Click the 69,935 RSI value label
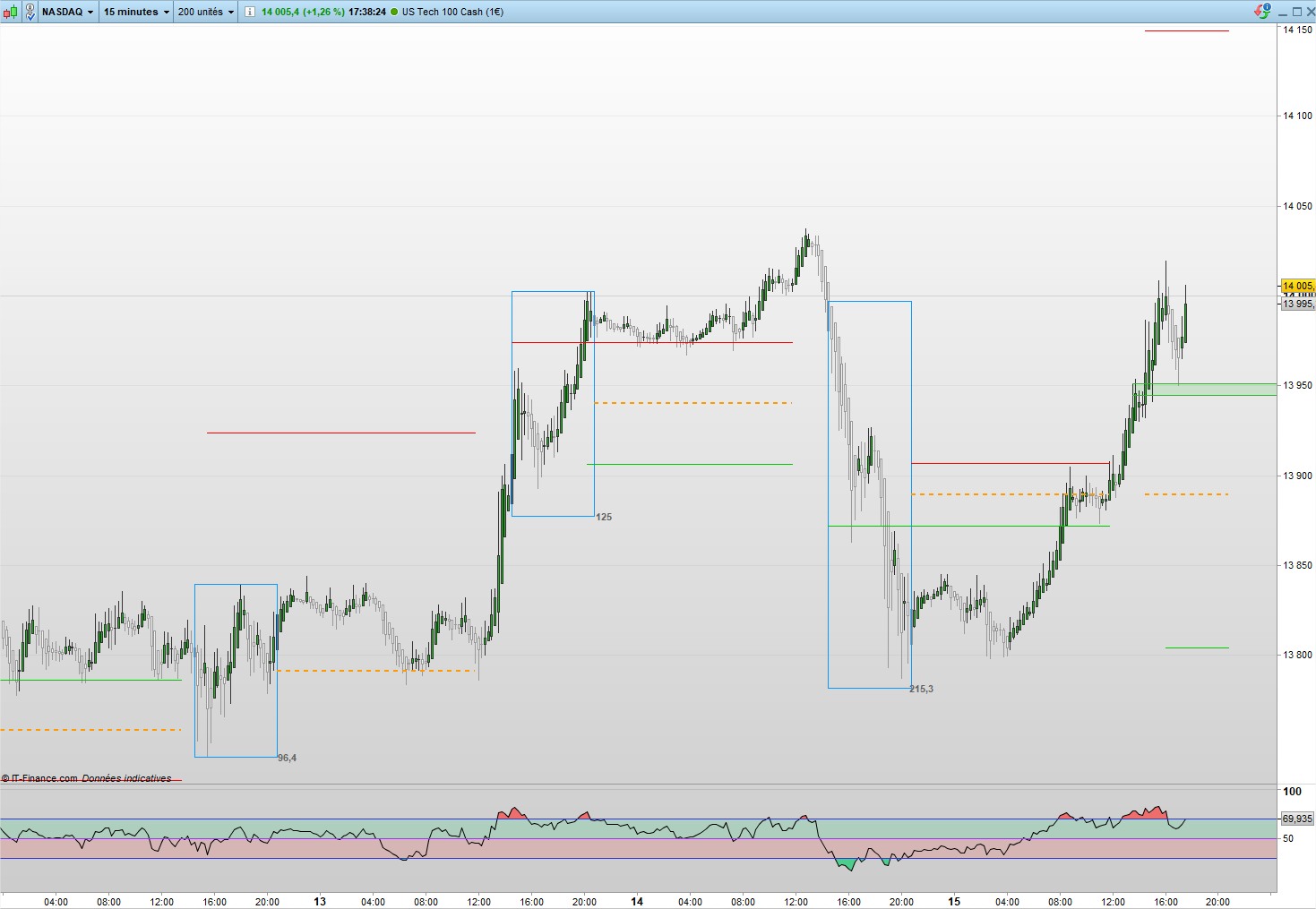Viewport: 1316px width, 909px height. click(x=1297, y=819)
